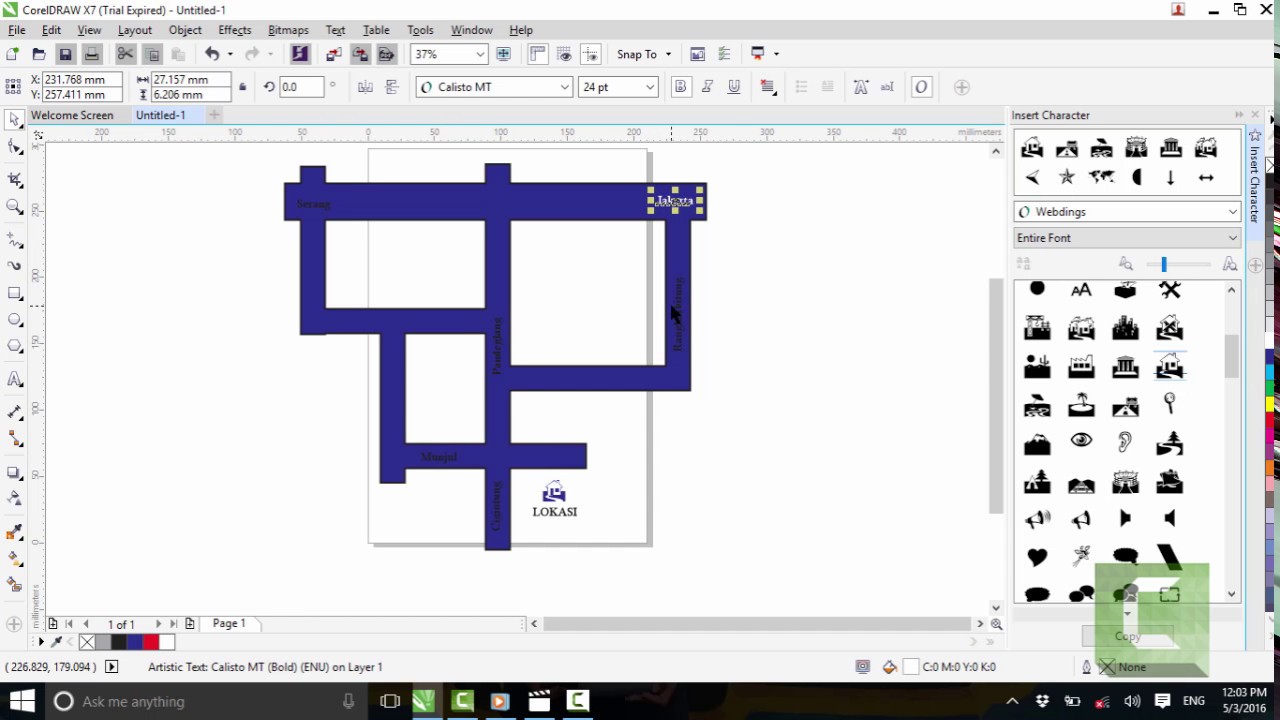Open the undo history dropdown arrow
1280x720 pixels.
pos(230,54)
